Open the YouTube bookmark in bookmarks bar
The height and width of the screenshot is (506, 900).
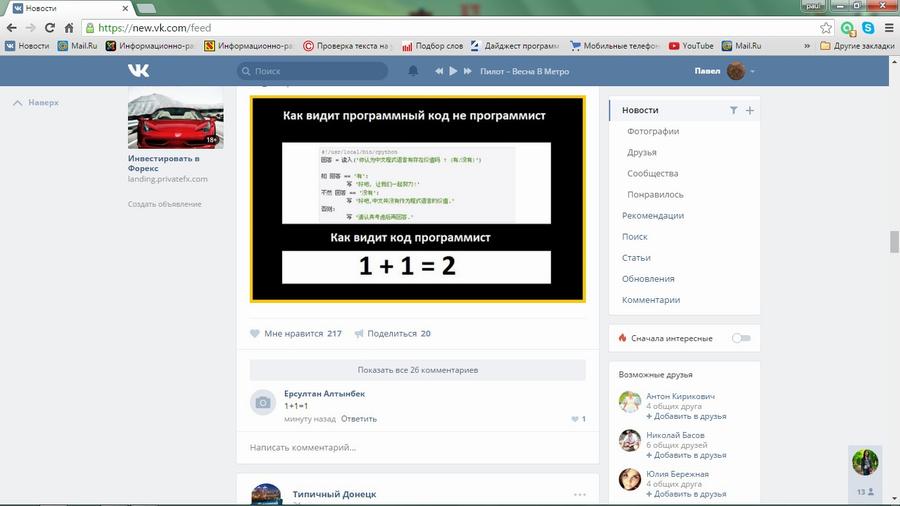(x=690, y=45)
